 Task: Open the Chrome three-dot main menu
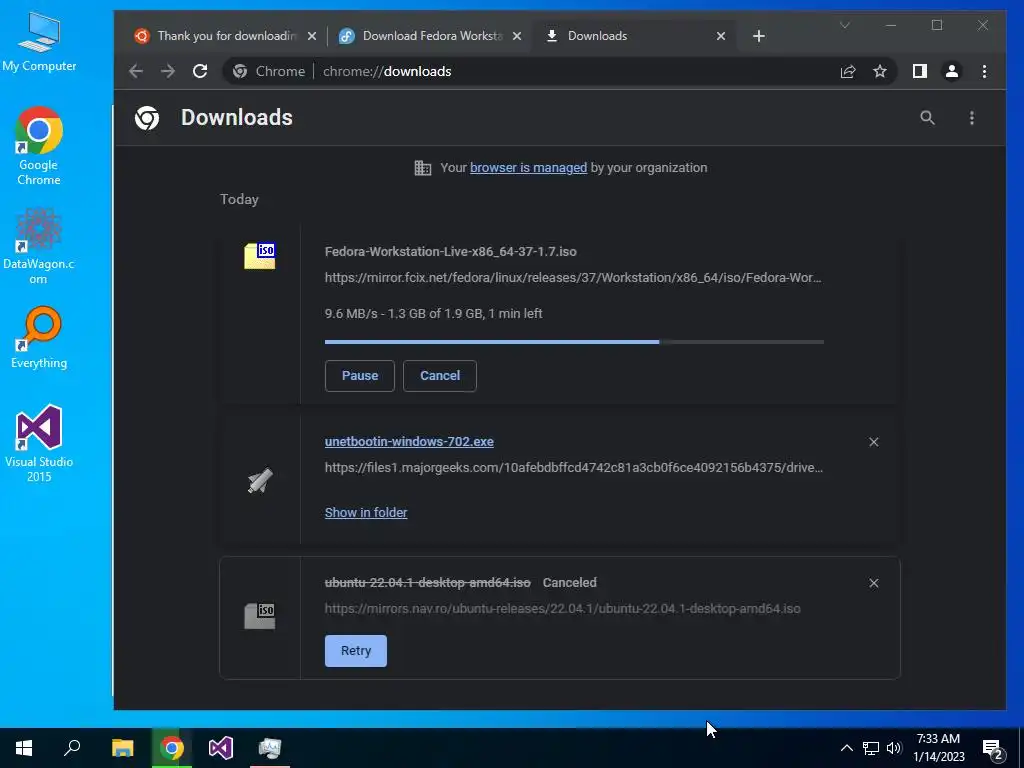click(x=984, y=71)
